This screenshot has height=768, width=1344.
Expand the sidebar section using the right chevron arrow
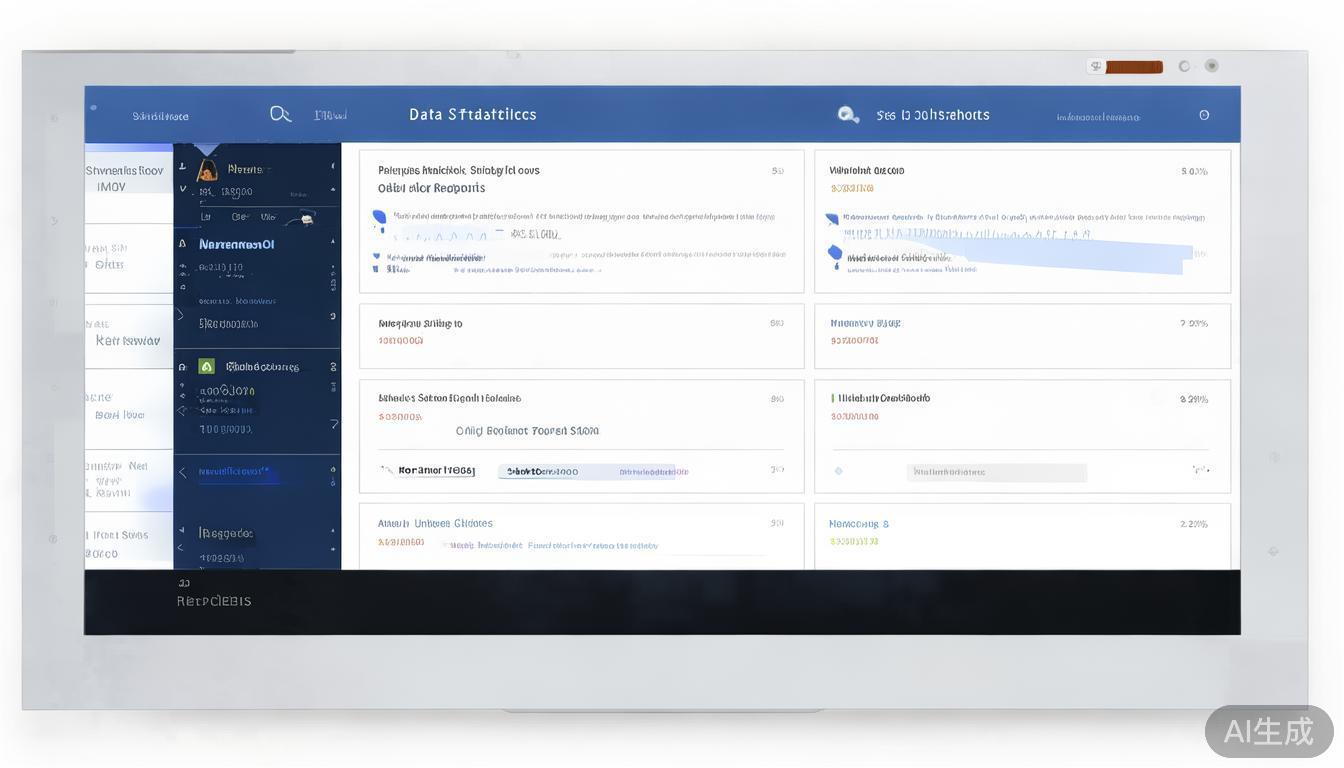[x=180, y=315]
